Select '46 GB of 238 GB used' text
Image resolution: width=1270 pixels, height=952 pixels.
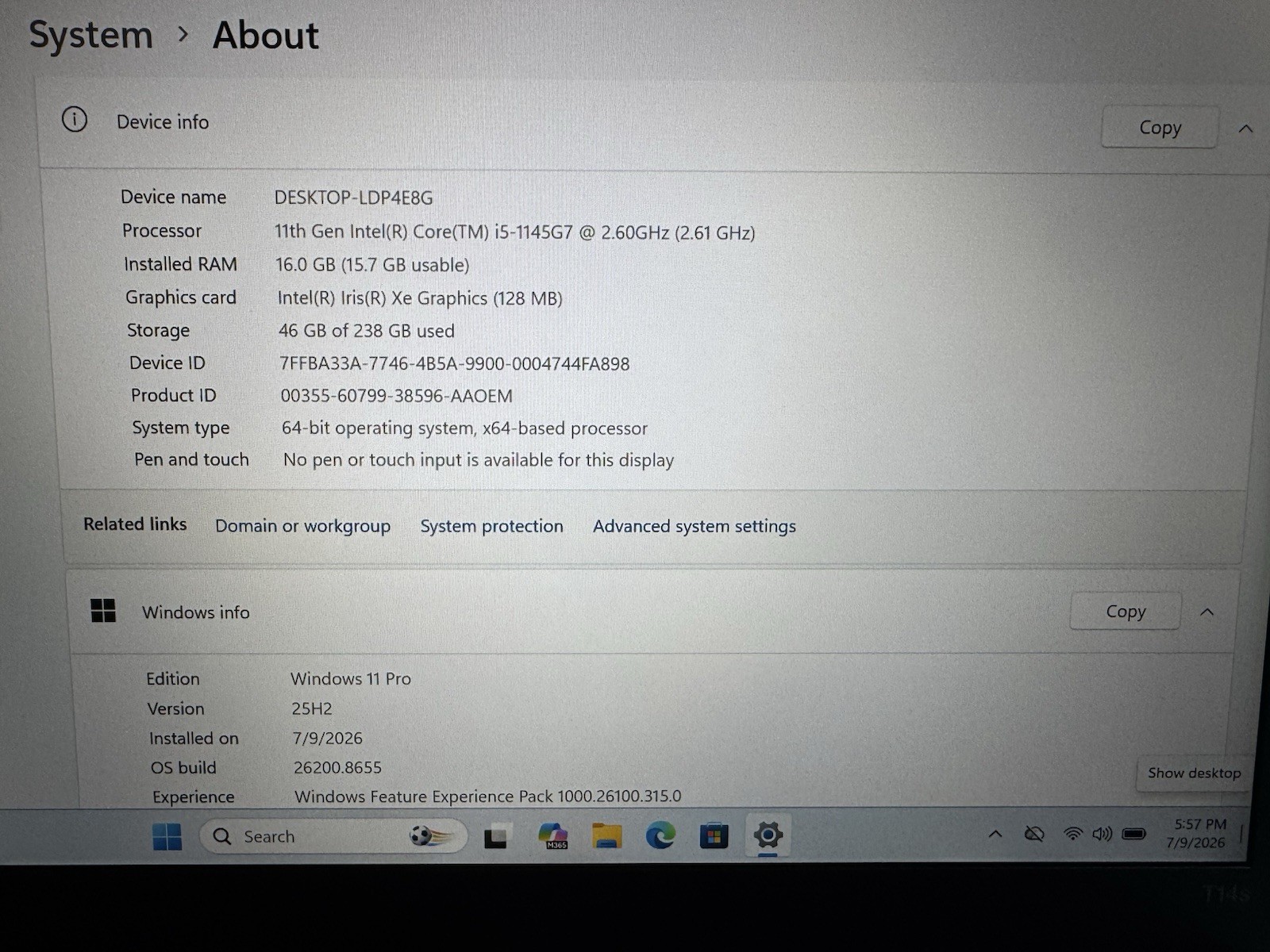[366, 331]
